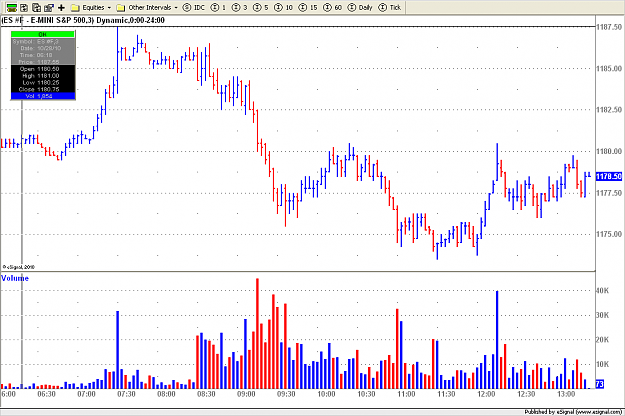Click the current price marker 1178.50

coord(609,176)
